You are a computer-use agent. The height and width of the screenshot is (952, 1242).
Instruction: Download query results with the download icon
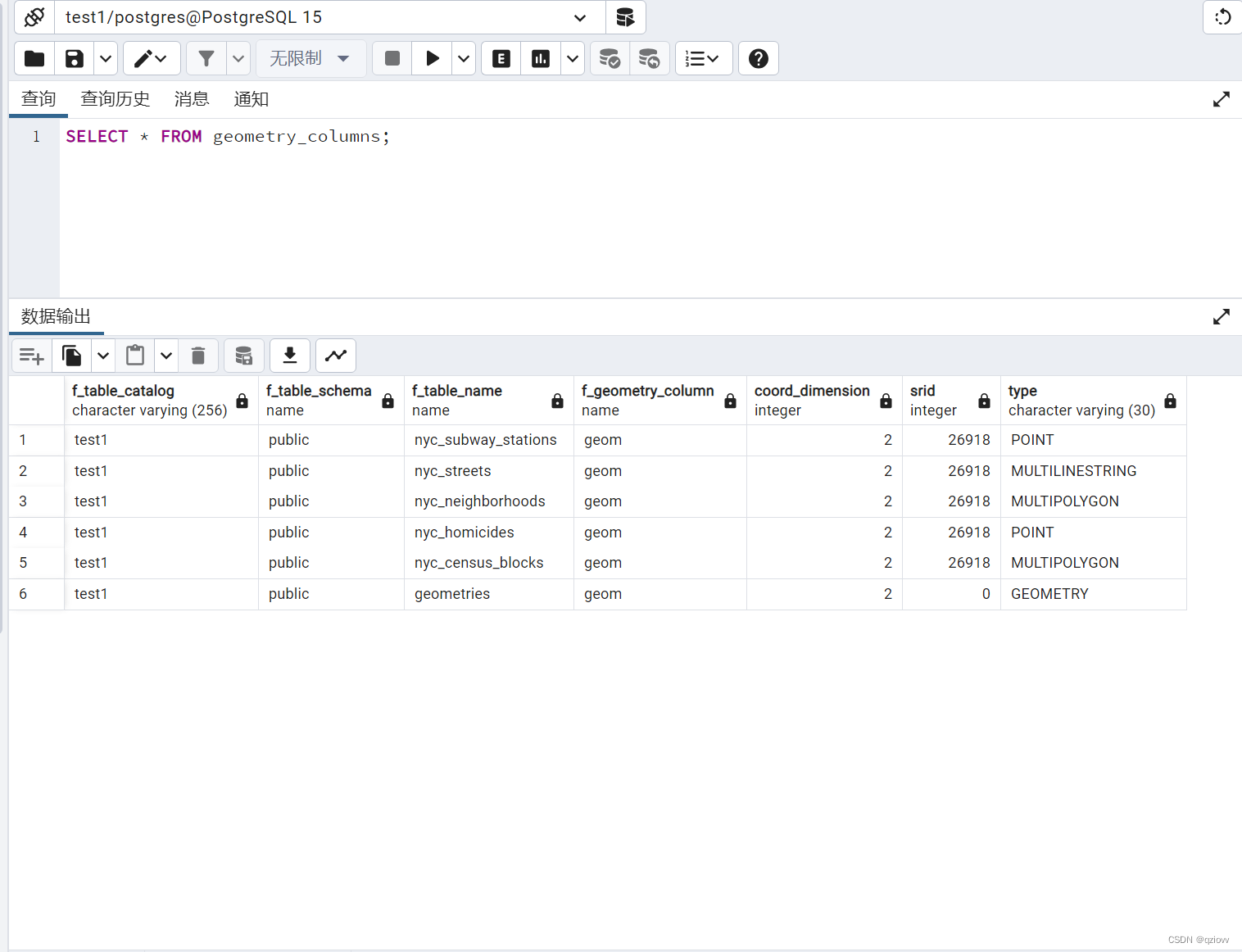[289, 355]
